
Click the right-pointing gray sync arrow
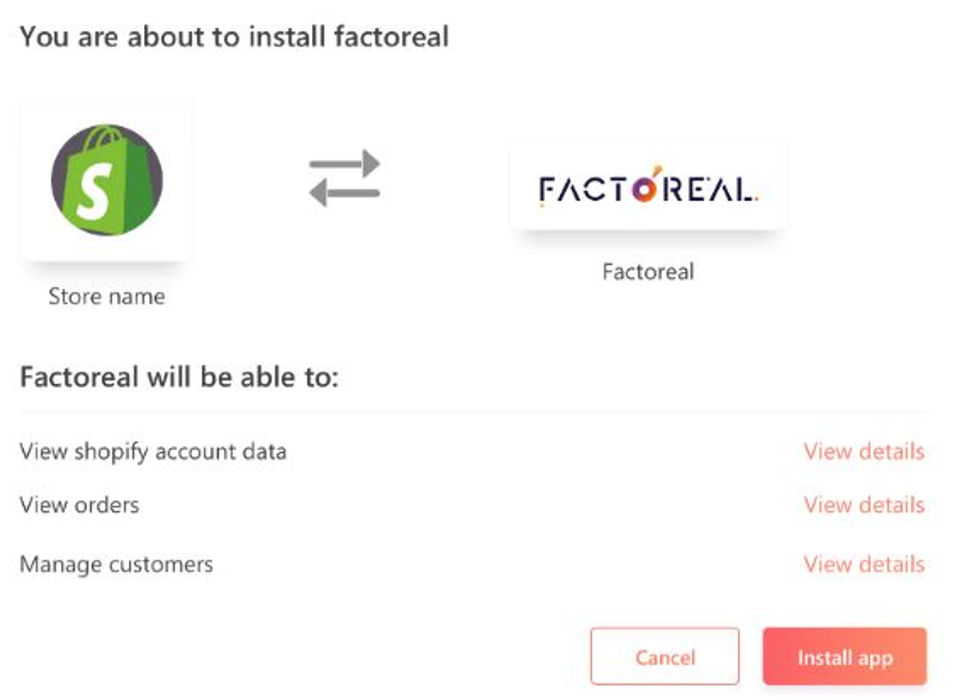(345, 163)
